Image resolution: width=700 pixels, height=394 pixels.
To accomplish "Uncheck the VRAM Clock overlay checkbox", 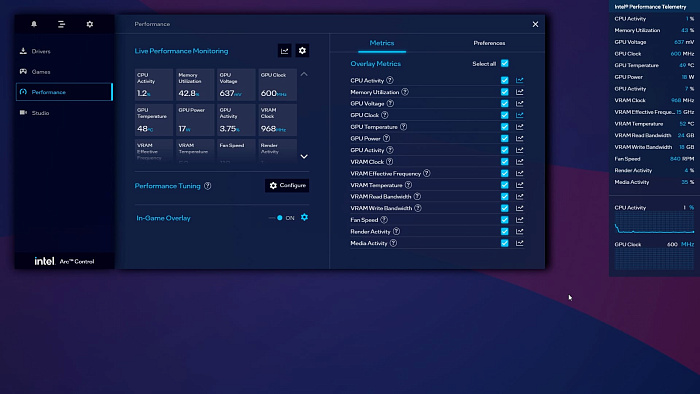I will coord(504,162).
